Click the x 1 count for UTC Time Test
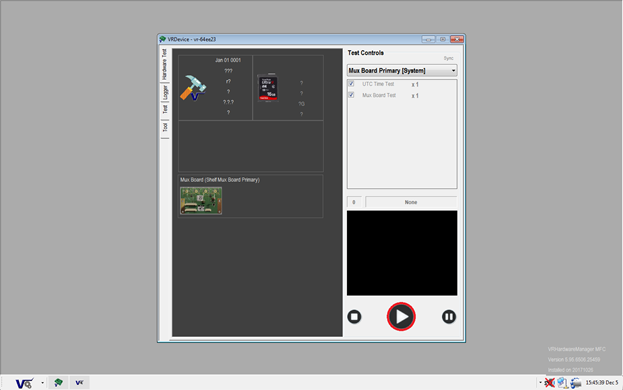Viewport: 623px width, 390px height. tap(415, 85)
